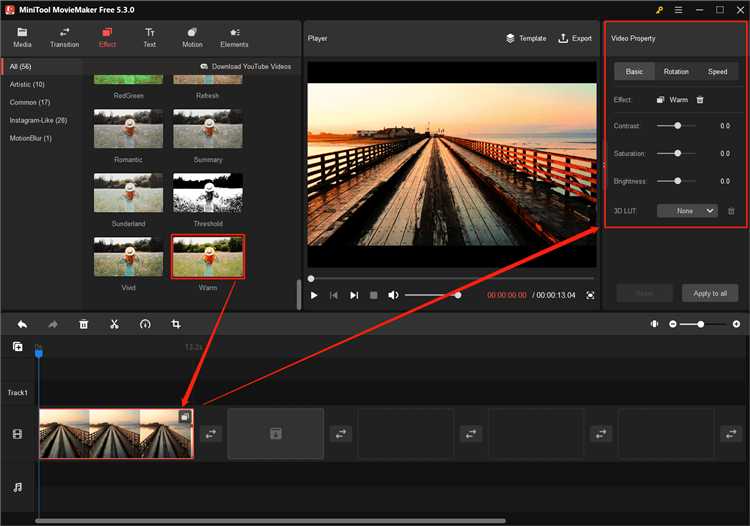The image size is (750, 526).
Task: Click the Export button
Action: [x=575, y=38]
